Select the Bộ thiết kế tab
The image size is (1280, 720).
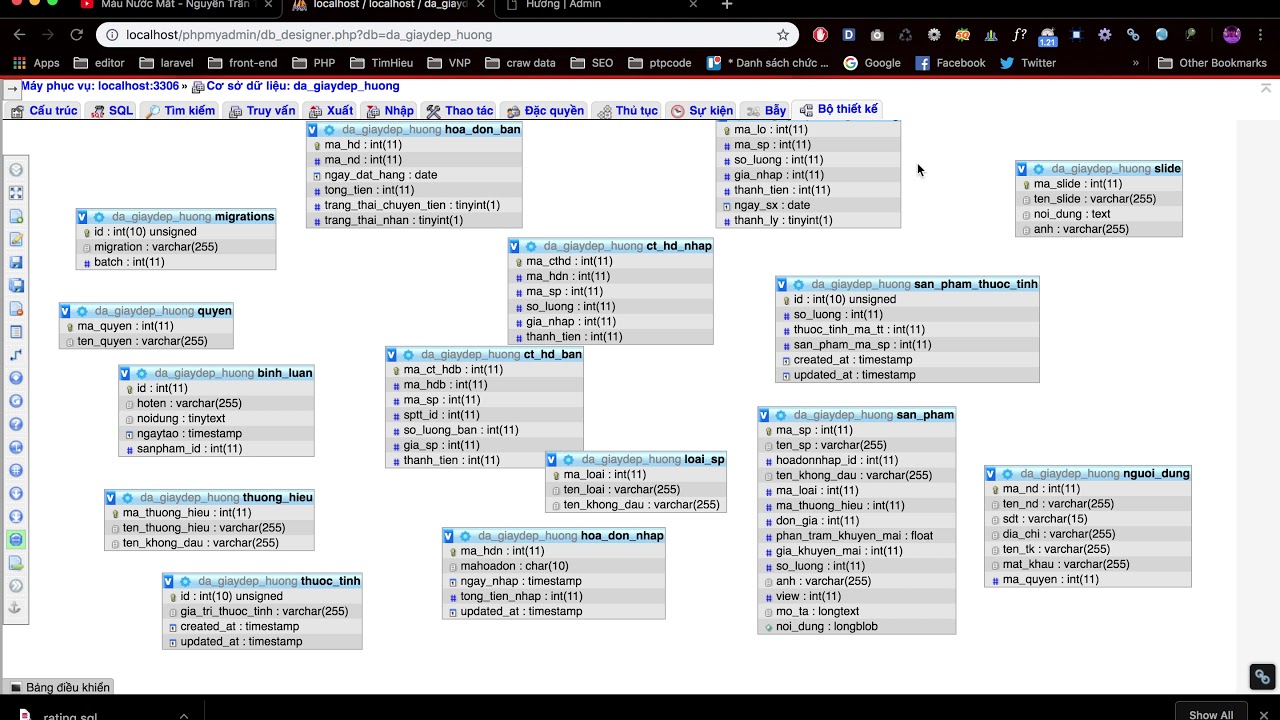click(839, 109)
